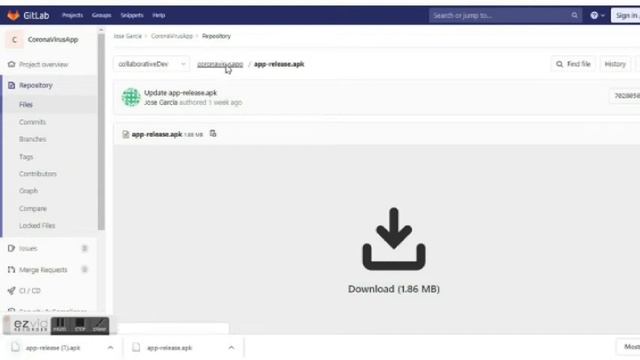Click the GitLab fox logo
This screenshot has width=640, height=360.
click(x=13, y=16)
